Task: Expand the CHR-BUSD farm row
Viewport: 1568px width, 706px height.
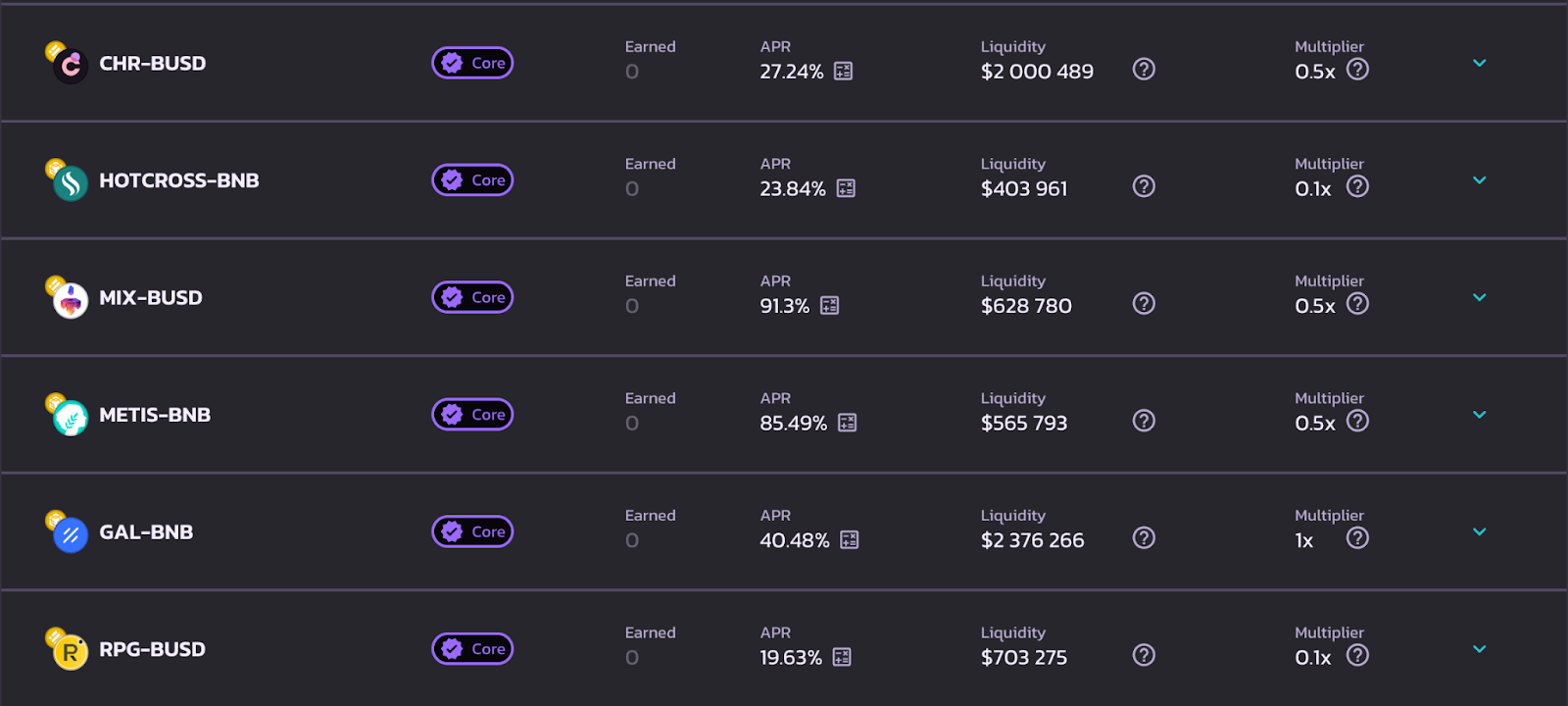Action: click(x=1480, y=63)
